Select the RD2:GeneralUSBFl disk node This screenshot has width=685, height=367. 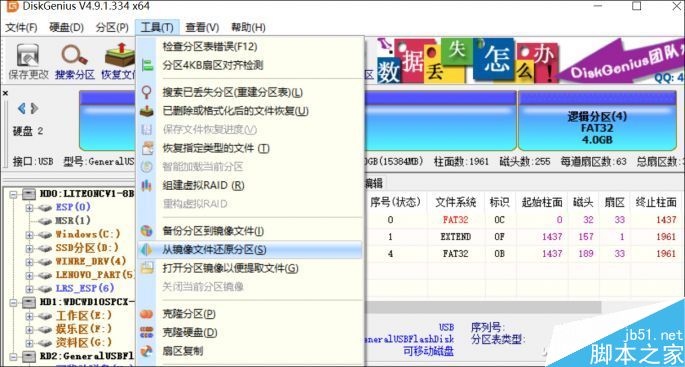click(87, 356)
